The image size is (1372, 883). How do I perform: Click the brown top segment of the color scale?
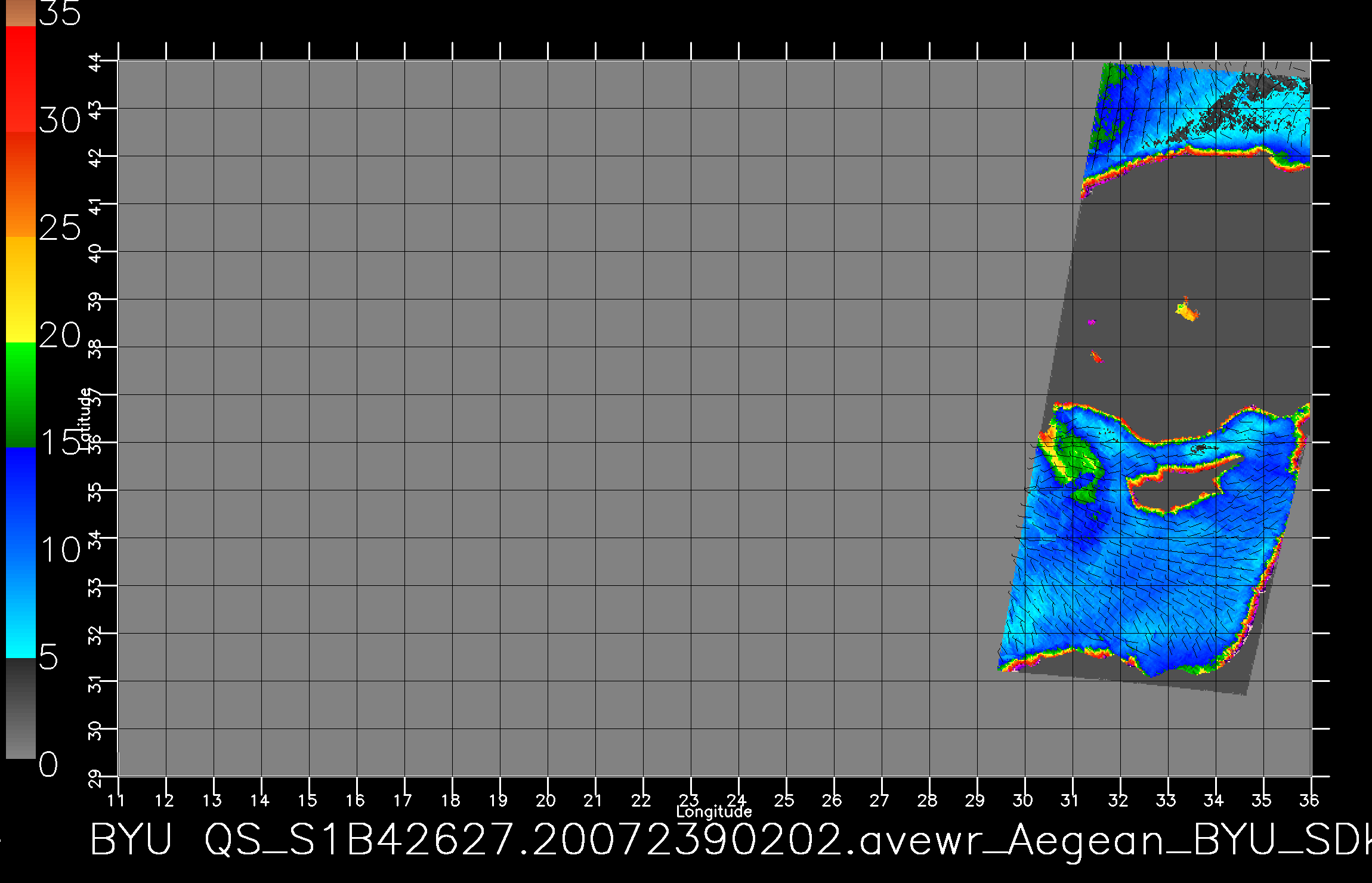pyautogui.click(x=21, y=13)
